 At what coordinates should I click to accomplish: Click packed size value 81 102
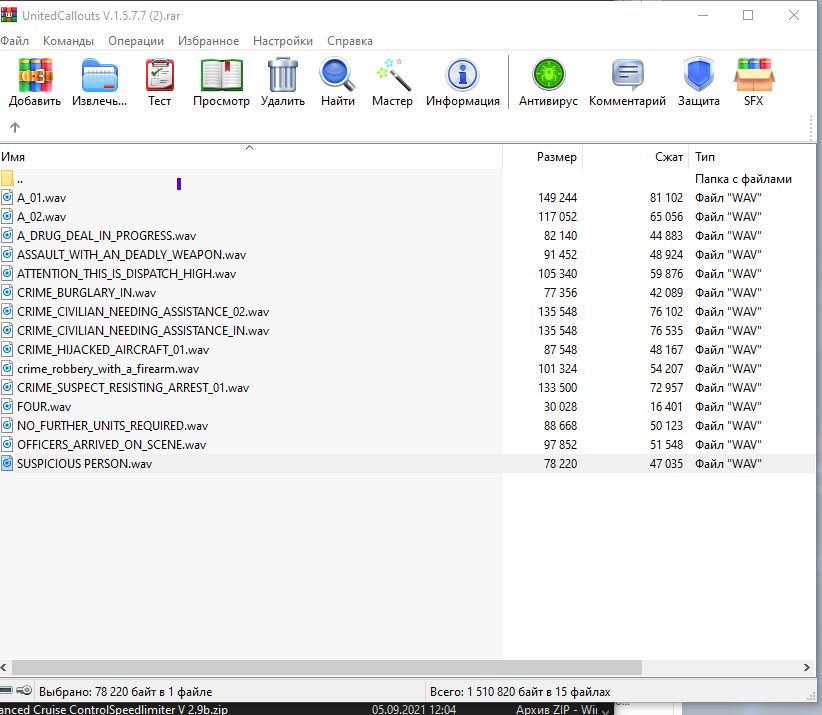[x=666, y=198]
